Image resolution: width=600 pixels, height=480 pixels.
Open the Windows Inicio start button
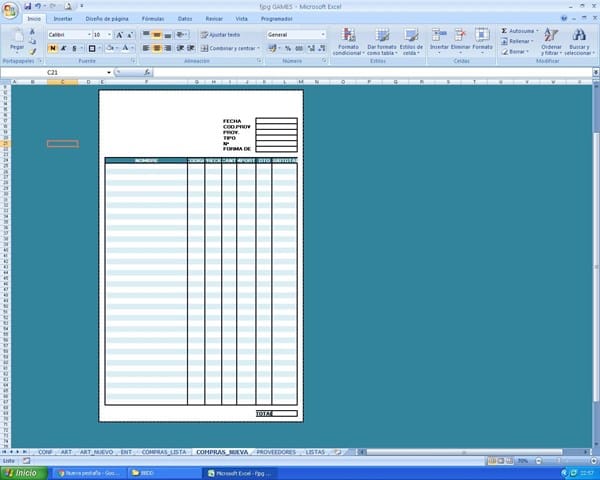[x=24, y=473]
